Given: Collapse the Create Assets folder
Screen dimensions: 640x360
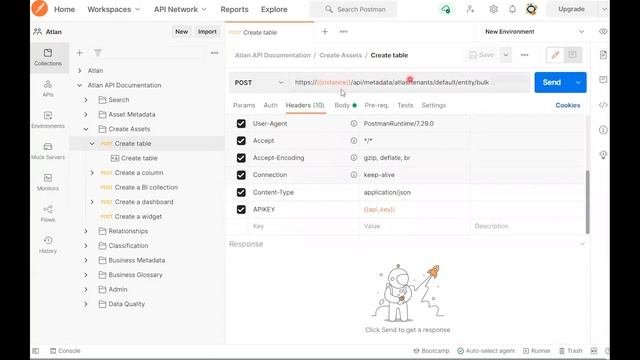Looking at the screenshot, I should click(x=86, y=129).
